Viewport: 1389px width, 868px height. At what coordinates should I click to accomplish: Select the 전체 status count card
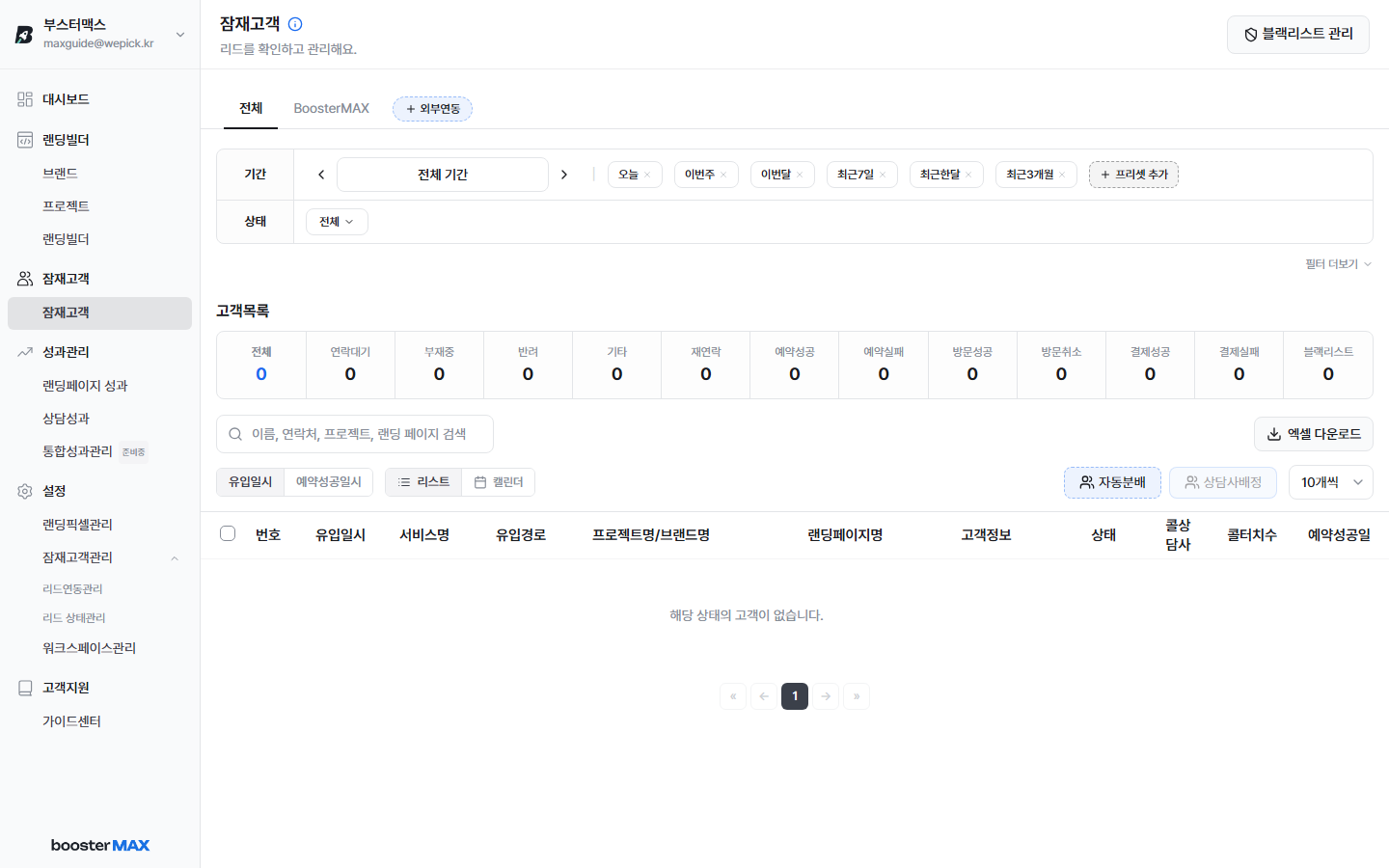click(x=261, y=366)
